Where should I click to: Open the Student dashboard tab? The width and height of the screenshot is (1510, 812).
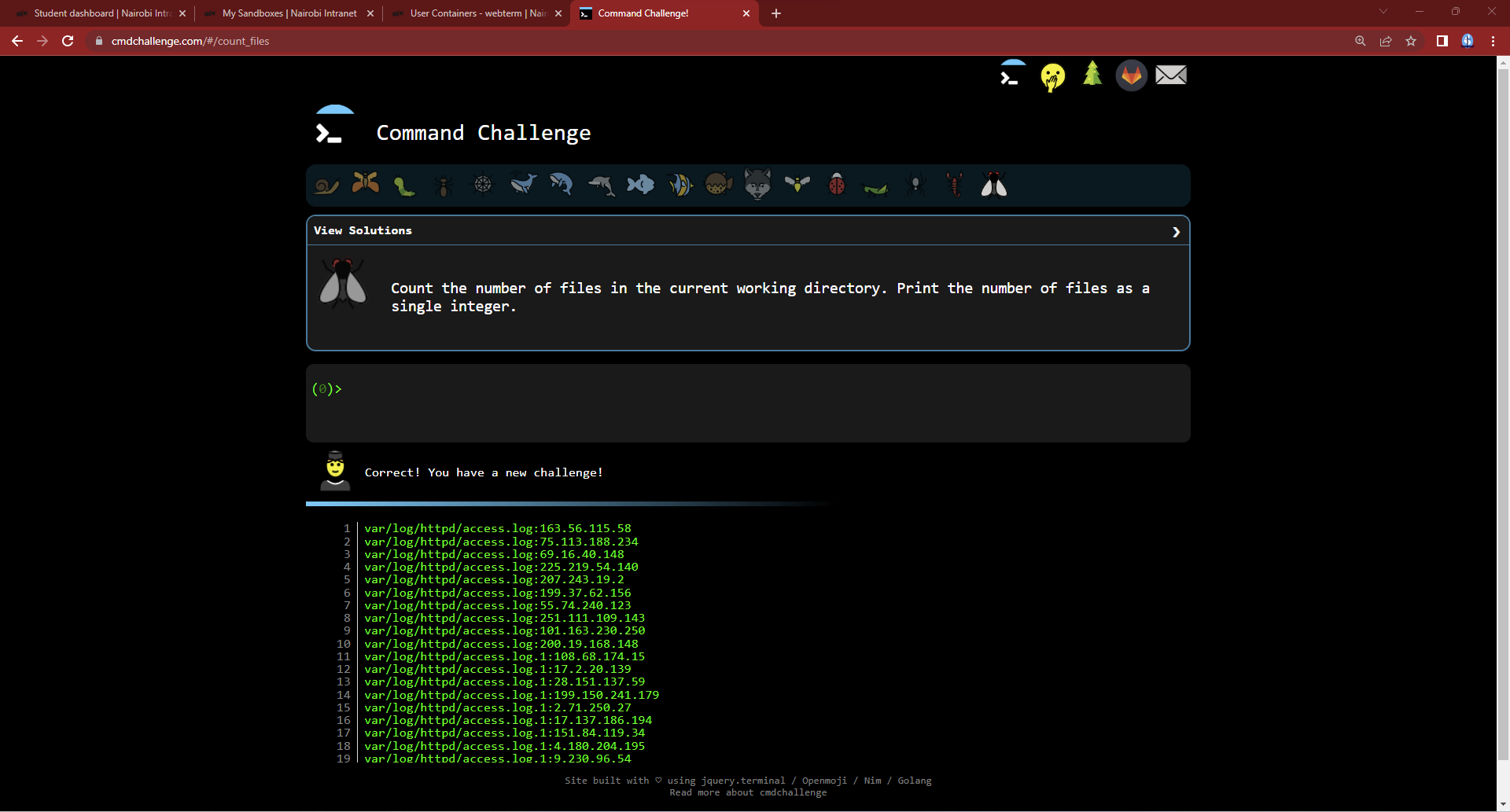click(102, 13)
